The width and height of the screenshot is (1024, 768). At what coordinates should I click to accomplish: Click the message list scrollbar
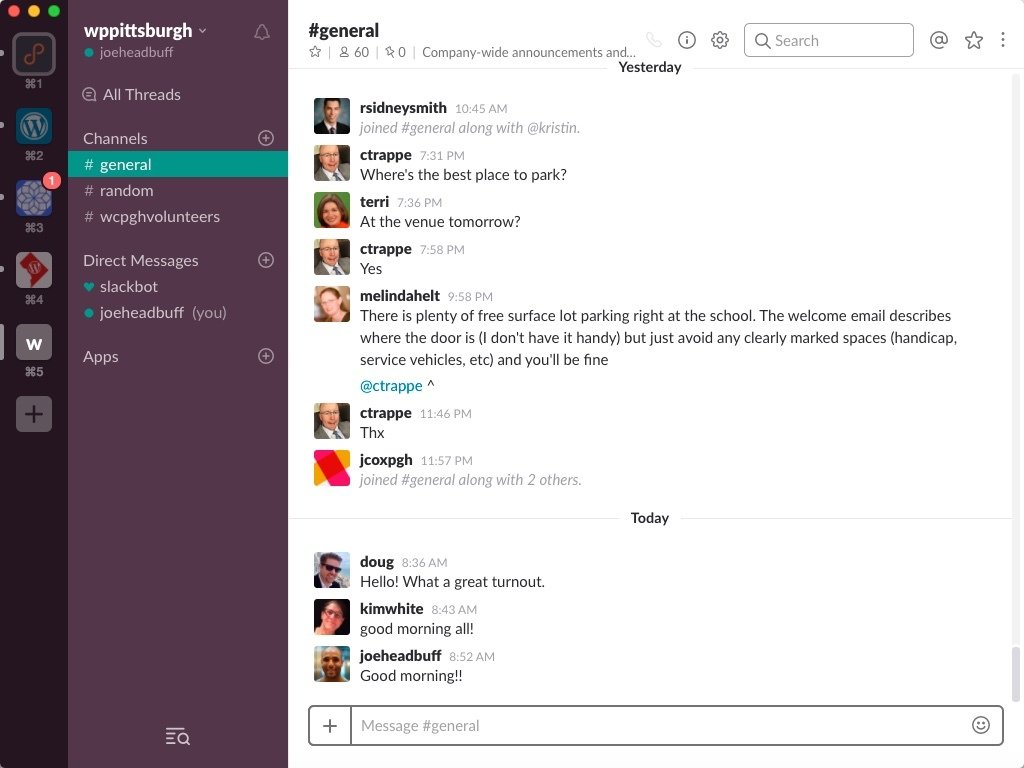pos(1016,673)
